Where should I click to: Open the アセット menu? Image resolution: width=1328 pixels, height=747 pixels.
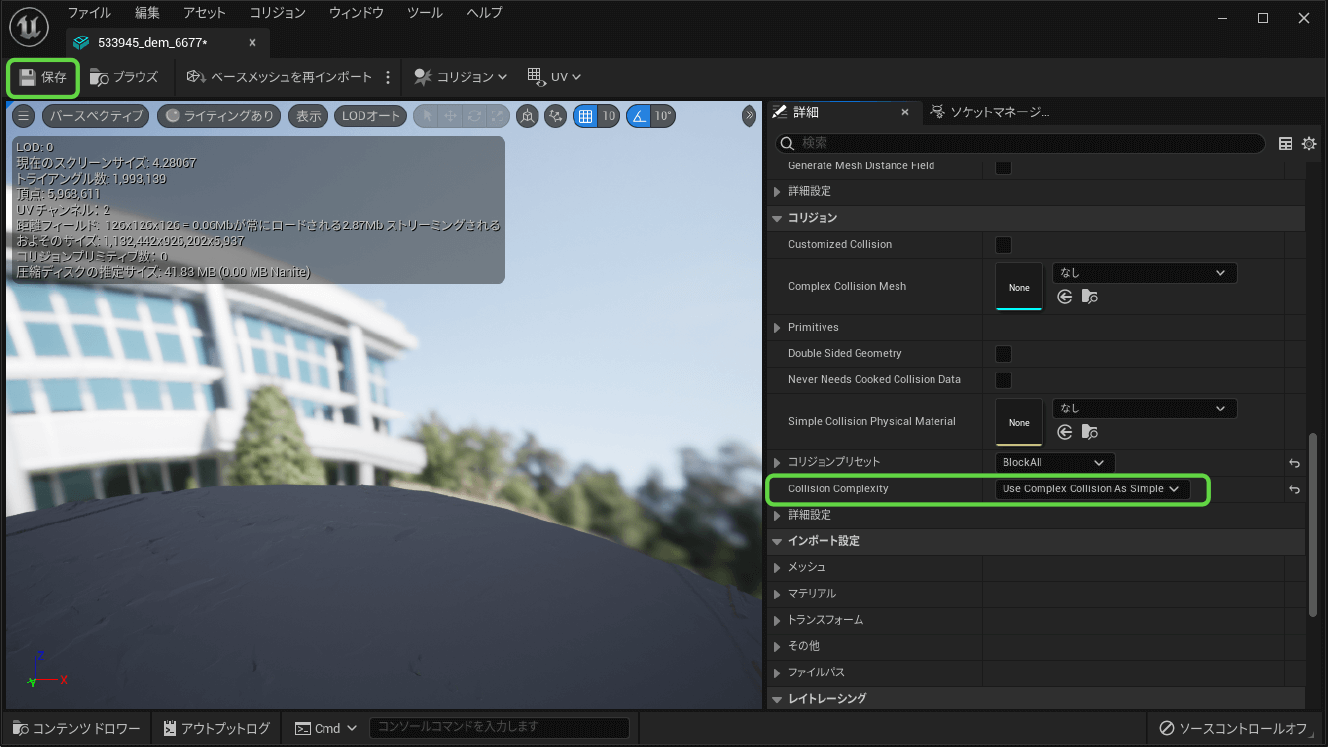click(204, 13)
